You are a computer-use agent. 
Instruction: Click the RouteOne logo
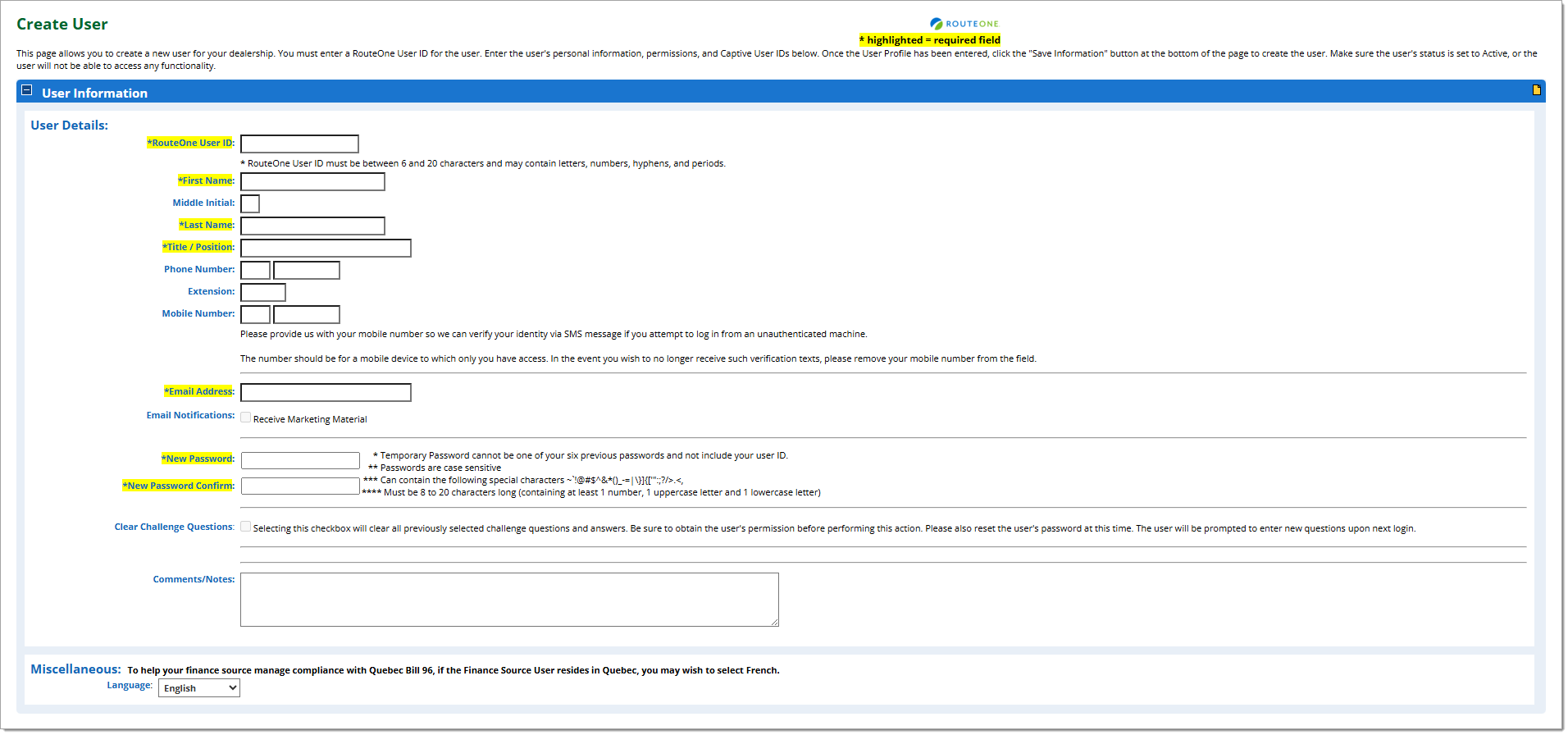[x=964, y=24]
